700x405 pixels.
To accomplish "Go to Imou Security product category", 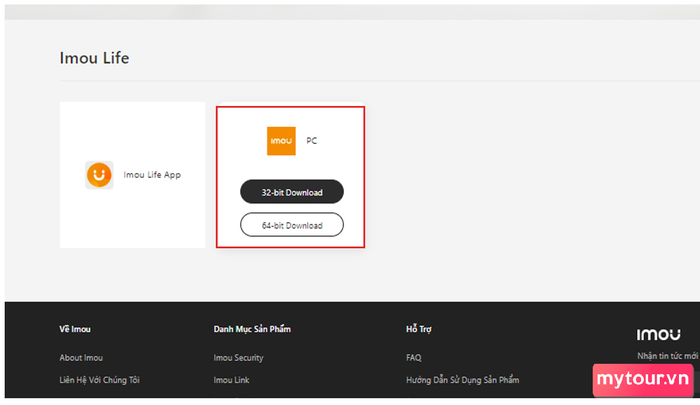I will [238, 358].
